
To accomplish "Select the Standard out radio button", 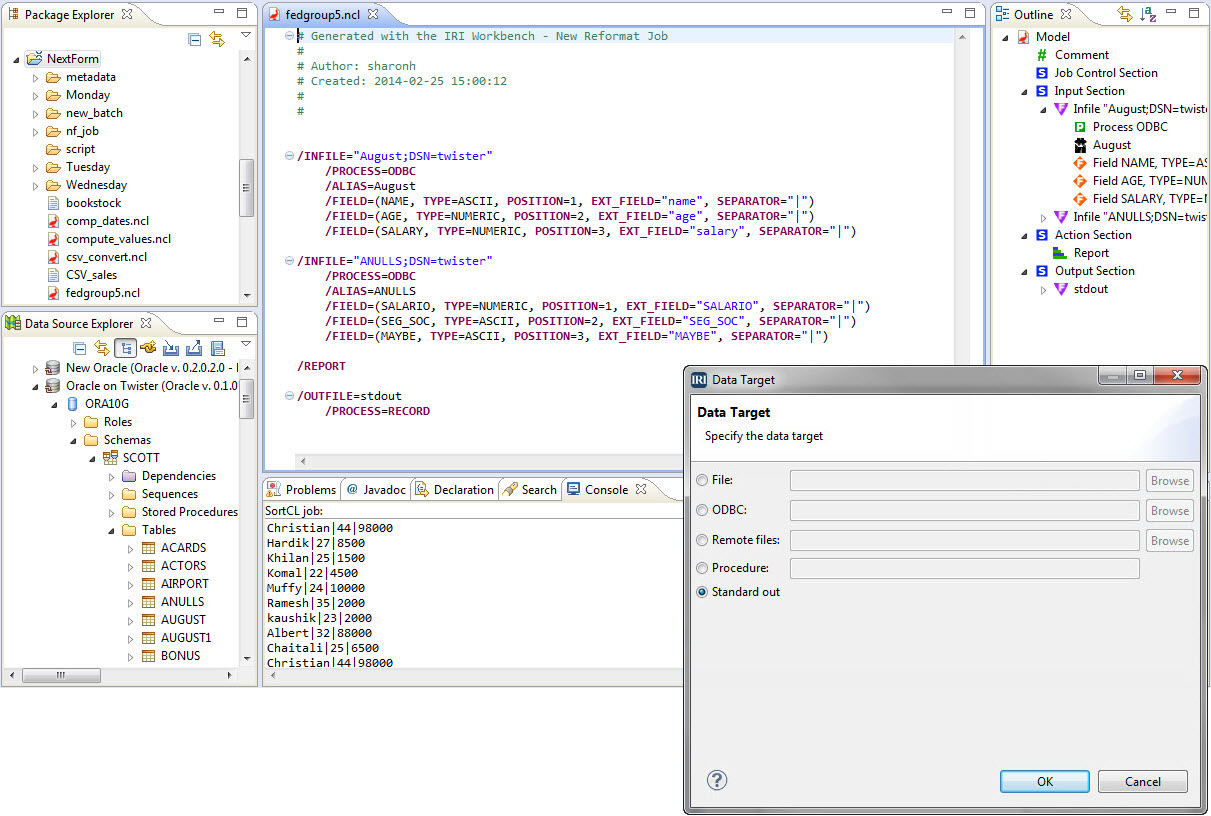I will pyautogui.click(x=701, y=591).
